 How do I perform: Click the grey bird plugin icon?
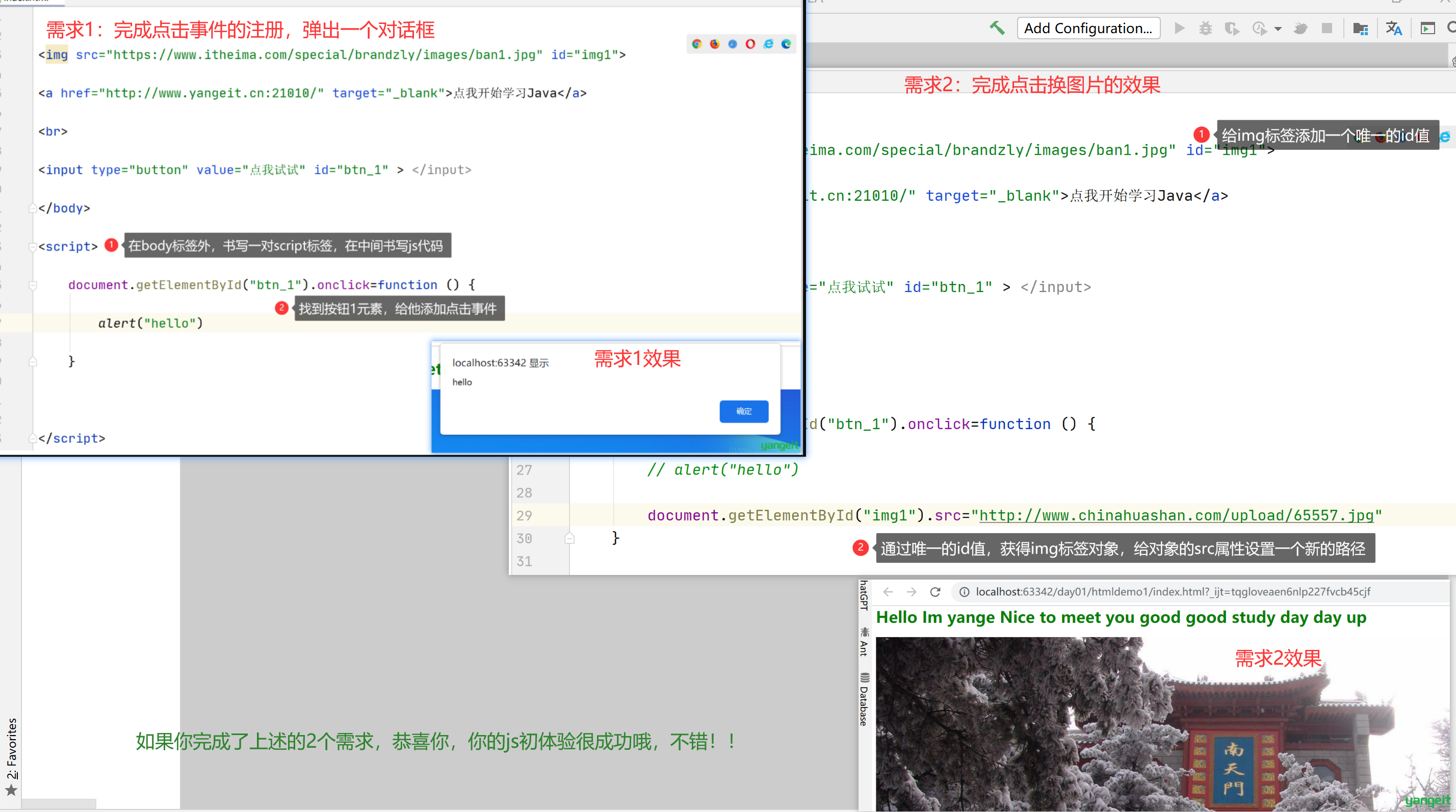(x=1300, y=28)
